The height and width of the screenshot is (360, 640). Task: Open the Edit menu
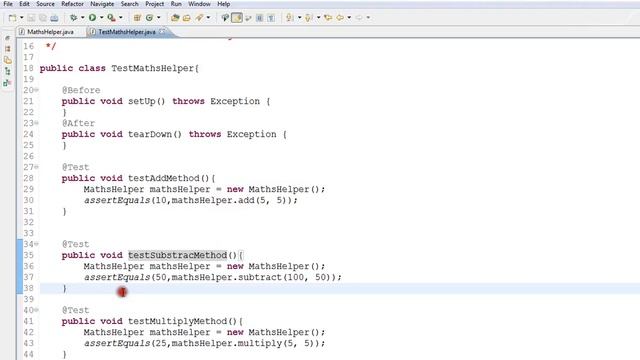(24, 4)
